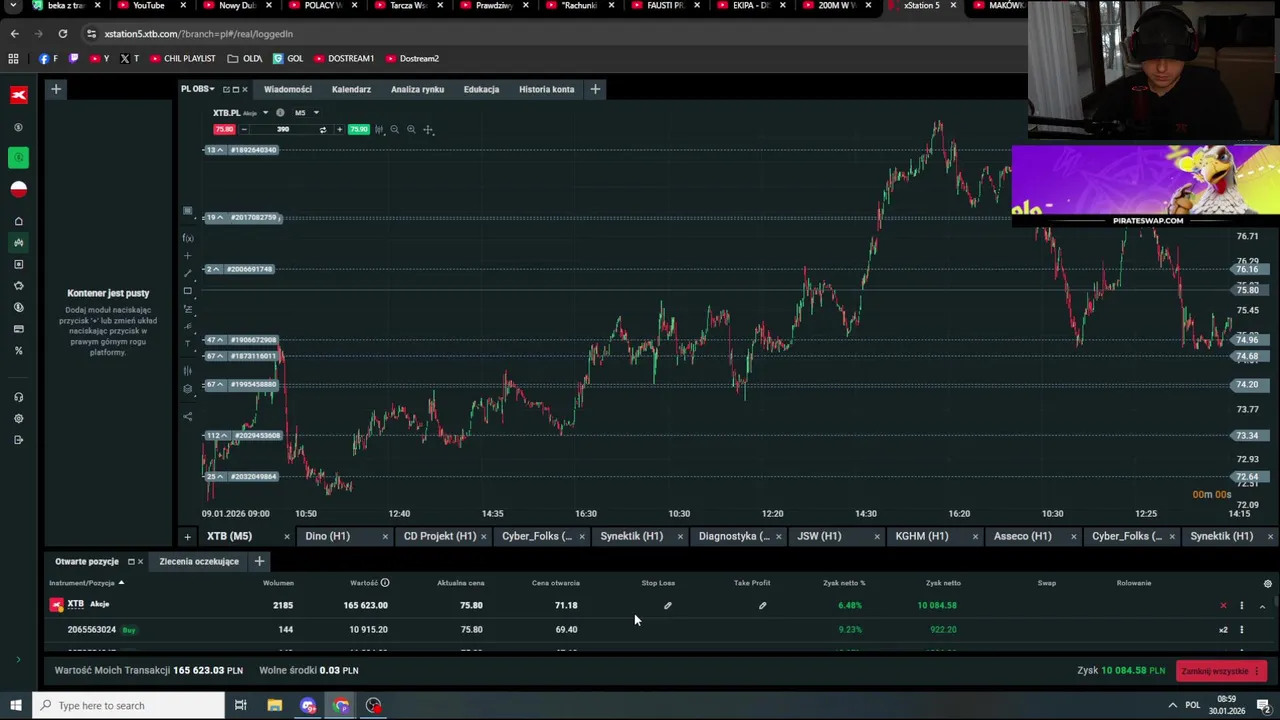Screen dimensions: 1280x720
Task: Open the chart layers tool
Action: [x=187, y=389]
